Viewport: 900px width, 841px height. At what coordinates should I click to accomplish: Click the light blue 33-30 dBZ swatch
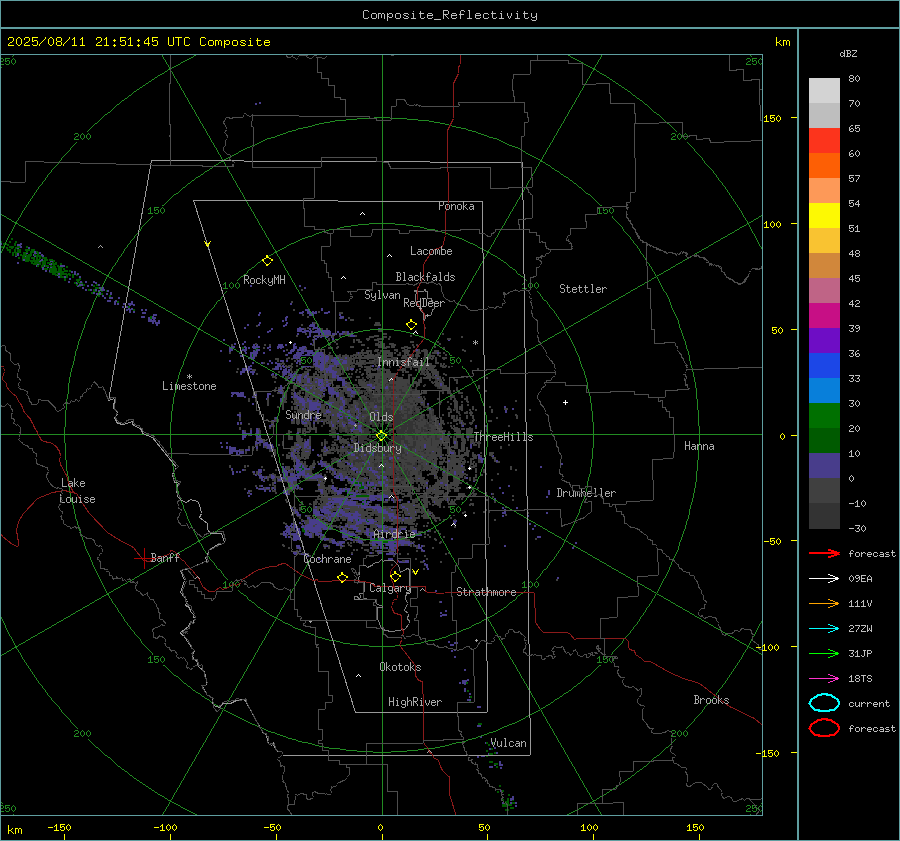824,391
